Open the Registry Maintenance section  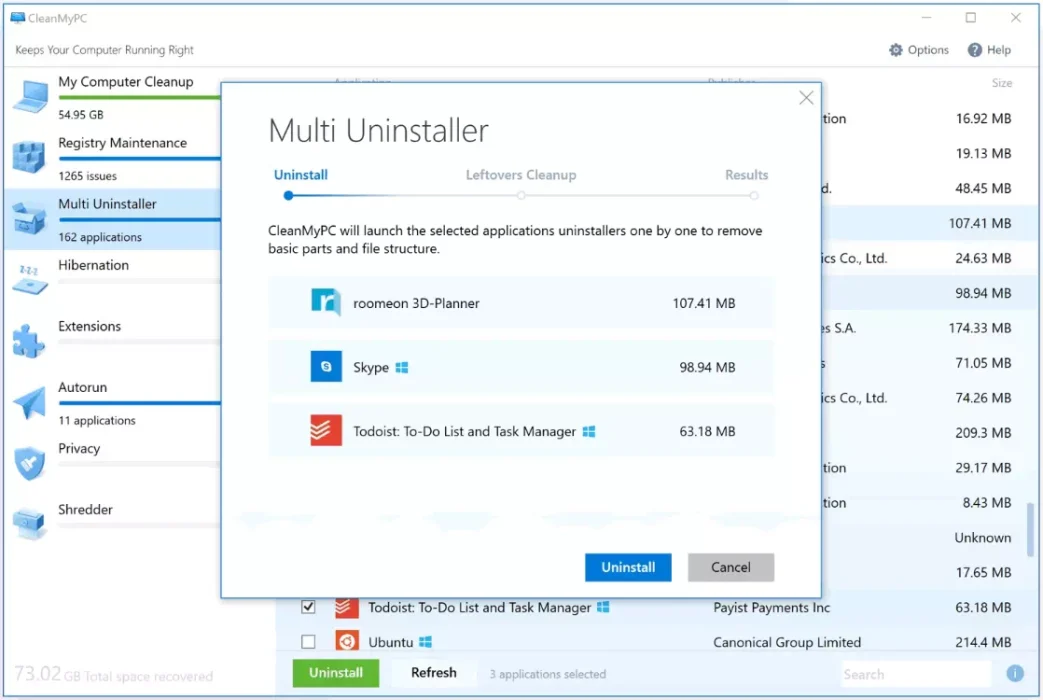click(113, 158)
